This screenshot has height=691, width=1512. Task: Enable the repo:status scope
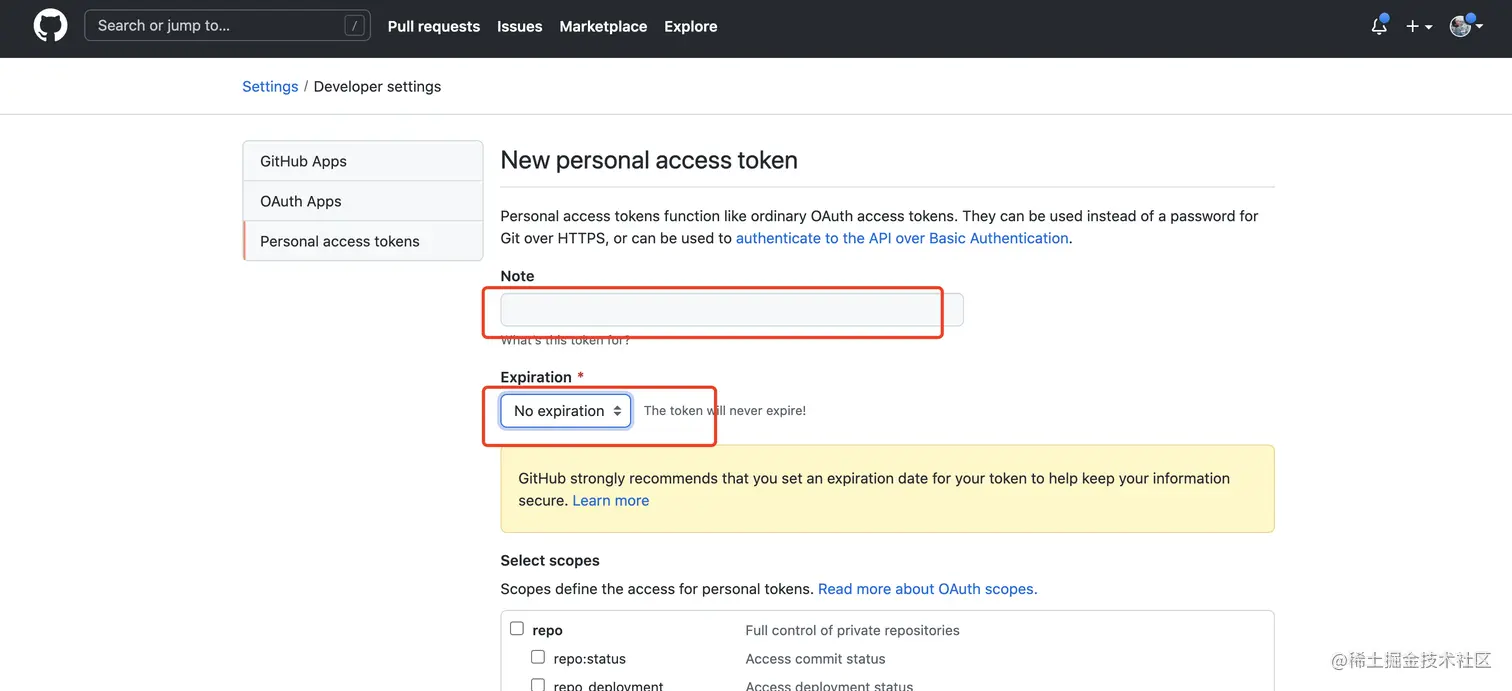click(x=538, y=657)
